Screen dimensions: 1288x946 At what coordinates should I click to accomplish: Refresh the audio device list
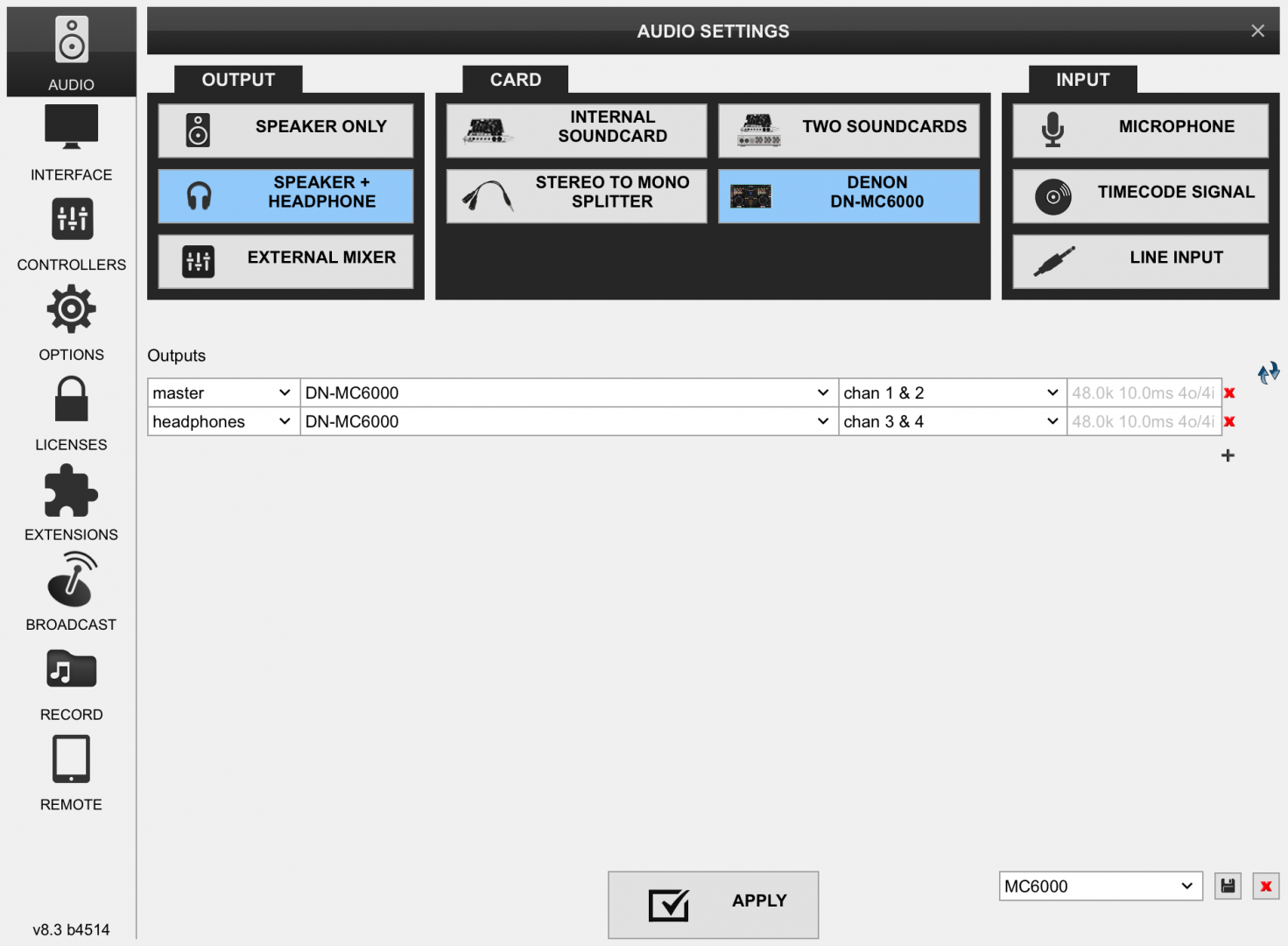pyautogui.click(x=1269, y=373)
